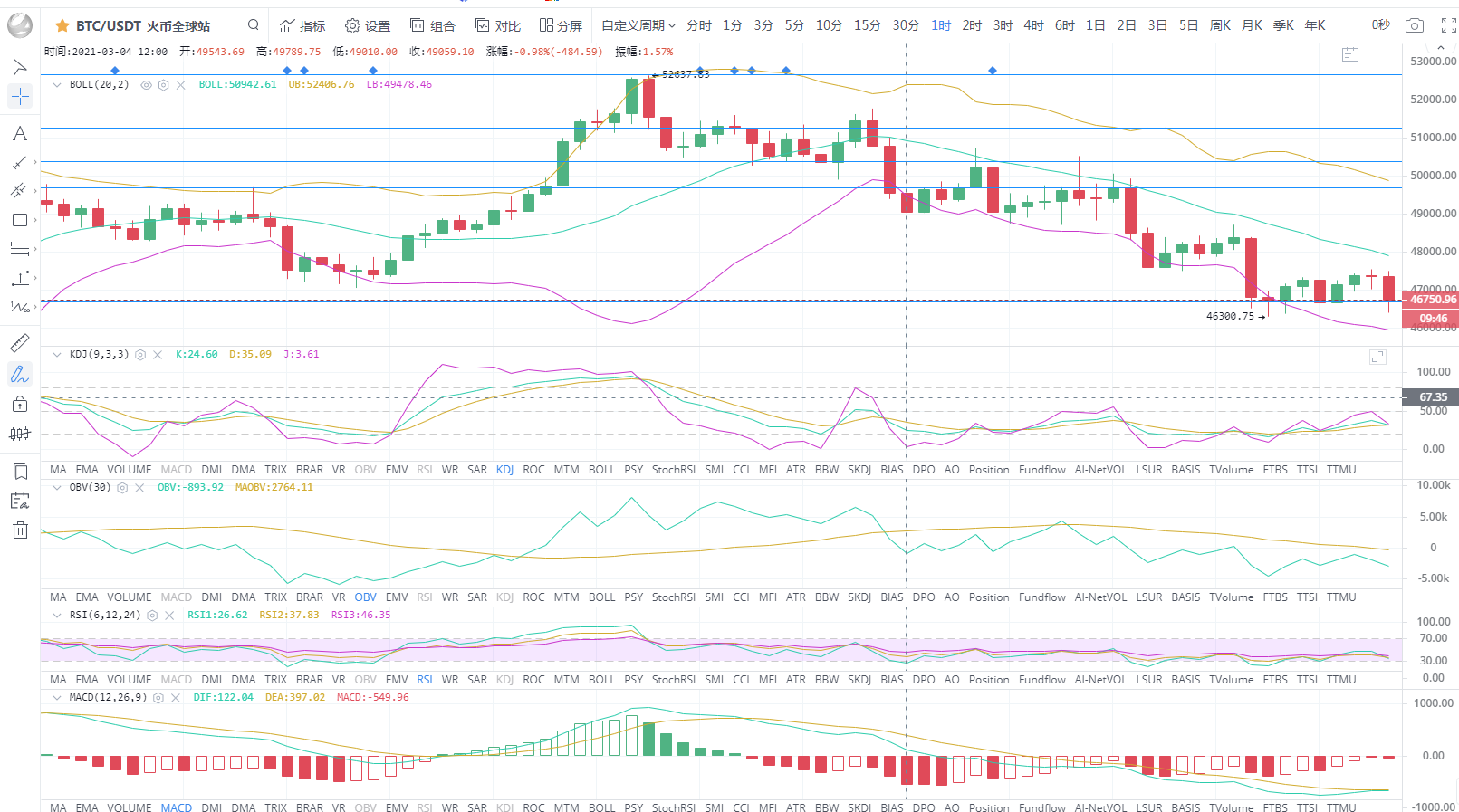Toggle BOLL indicator visibility eye

(x=146, y=85)
